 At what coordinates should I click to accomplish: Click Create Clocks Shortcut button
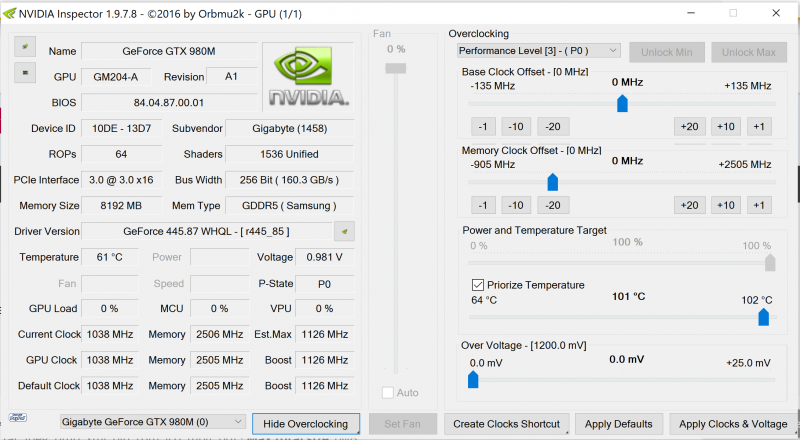[x=507, y=424]
